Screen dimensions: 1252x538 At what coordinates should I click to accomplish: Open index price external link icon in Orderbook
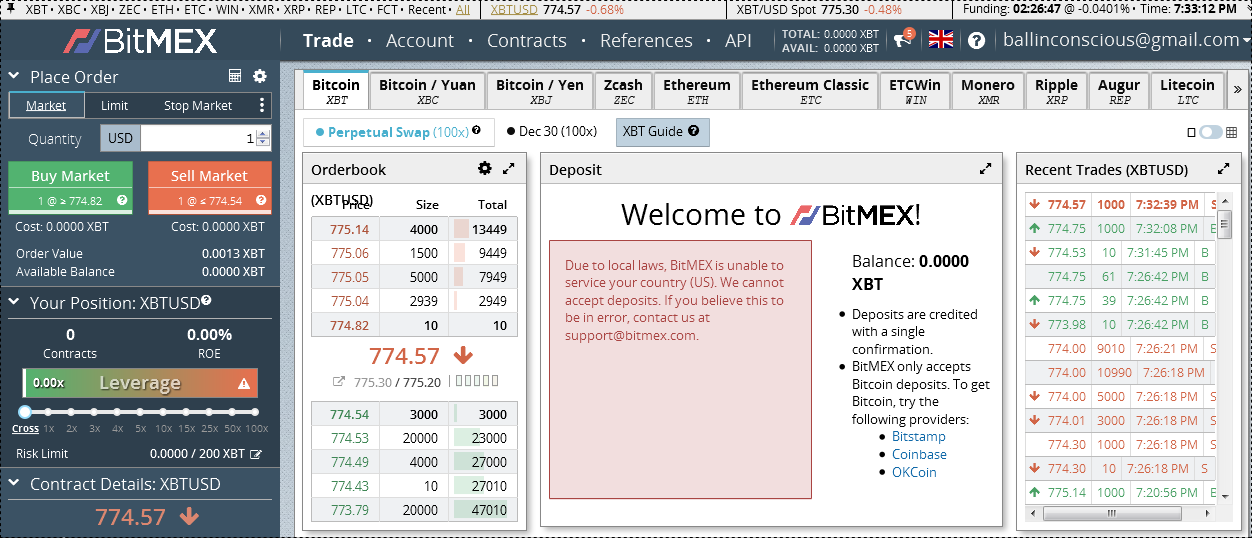click(339, 381)
